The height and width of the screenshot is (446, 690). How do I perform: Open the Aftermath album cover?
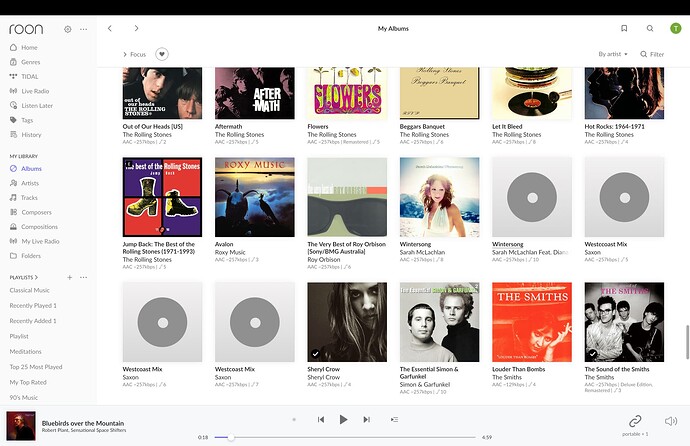pos(255,93)
